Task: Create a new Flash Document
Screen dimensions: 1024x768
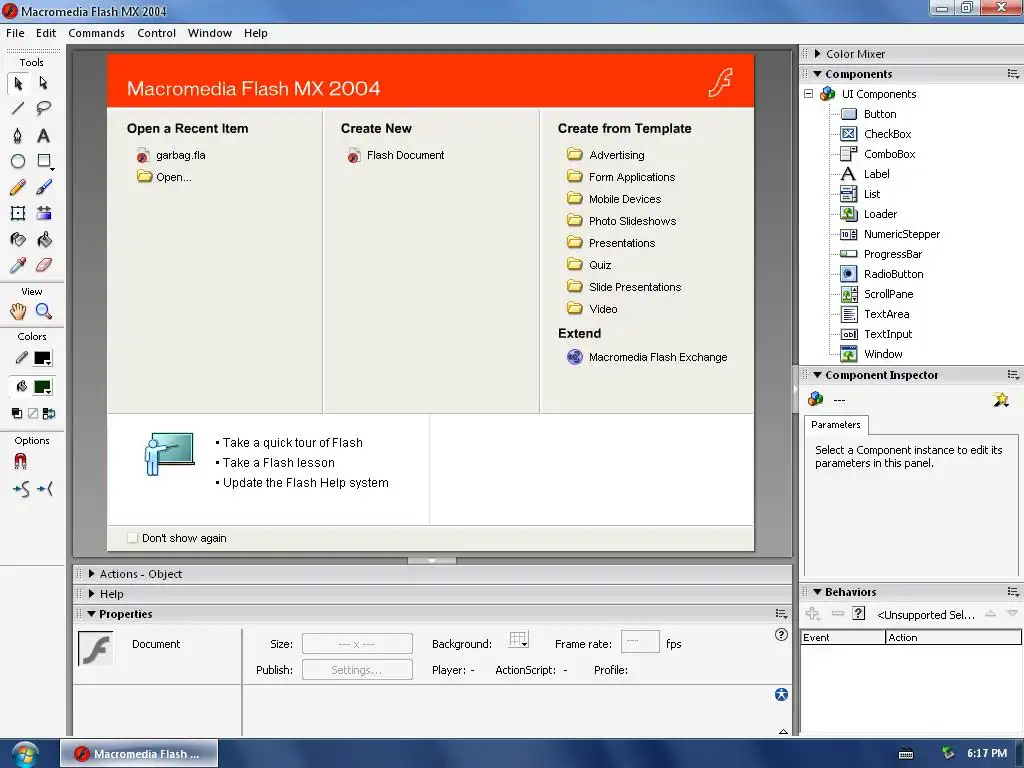Action: point(396,155)
